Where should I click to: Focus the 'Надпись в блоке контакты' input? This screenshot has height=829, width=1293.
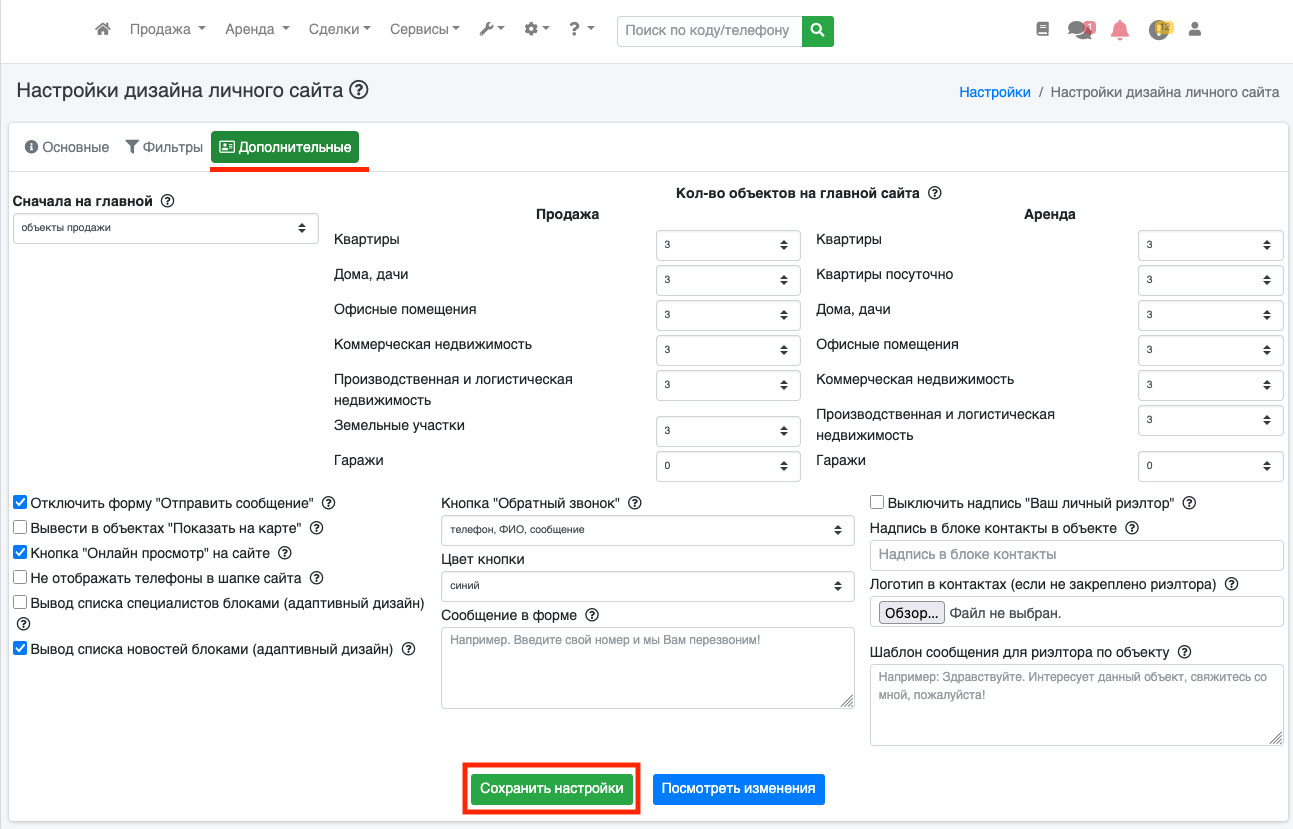click(x=1076, y=555)
